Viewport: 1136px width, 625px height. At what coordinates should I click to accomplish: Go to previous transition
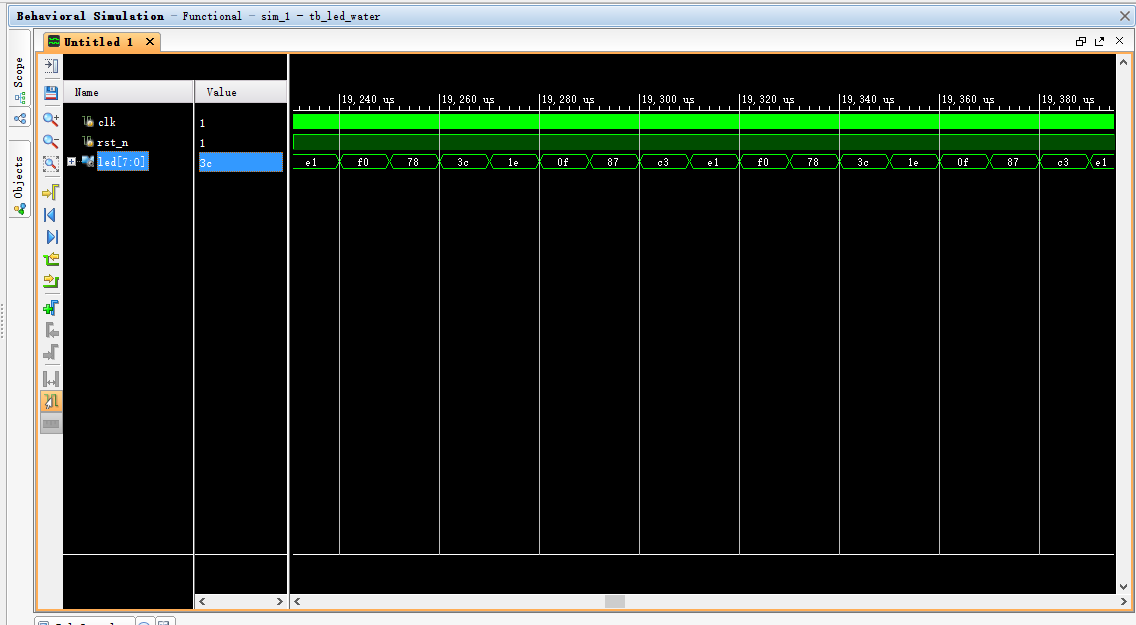[51, 259]
